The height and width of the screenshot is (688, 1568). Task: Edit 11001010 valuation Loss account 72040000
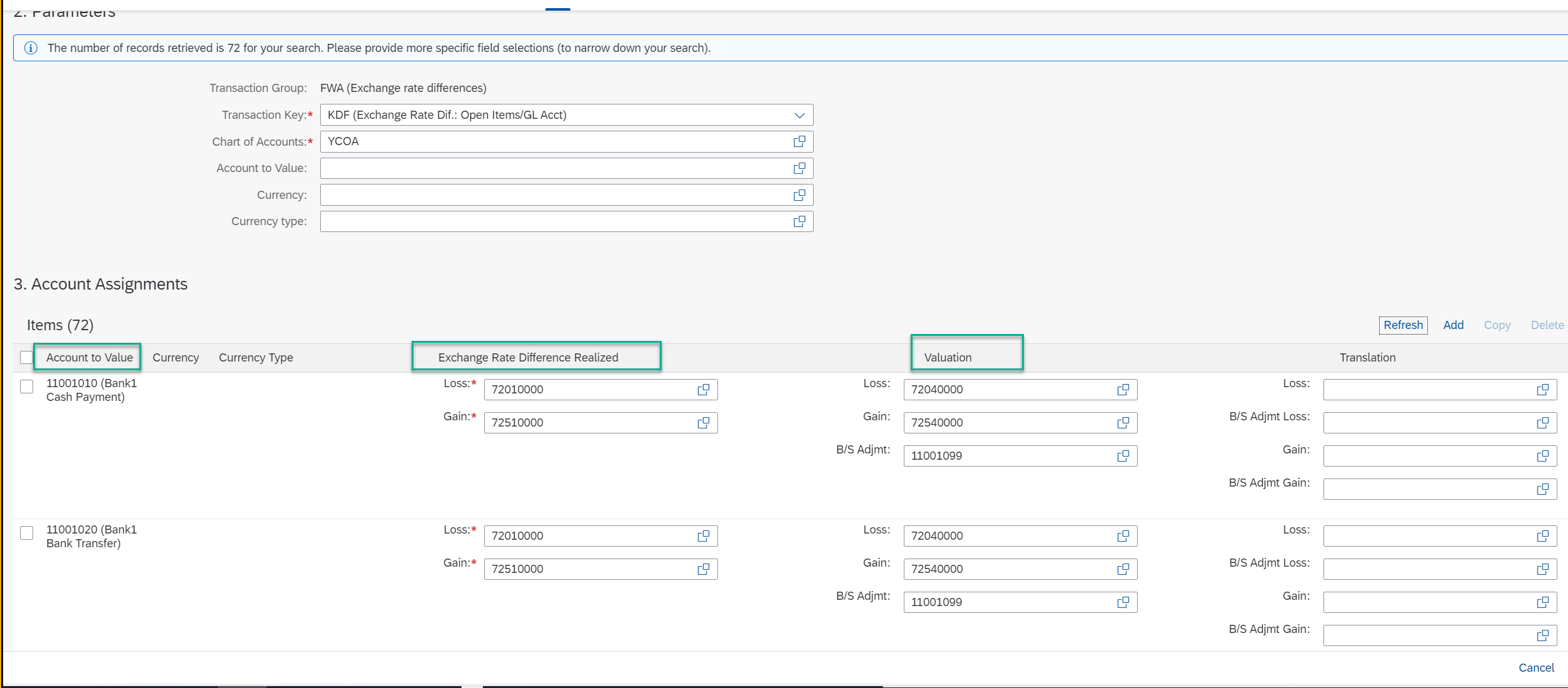1020,390
